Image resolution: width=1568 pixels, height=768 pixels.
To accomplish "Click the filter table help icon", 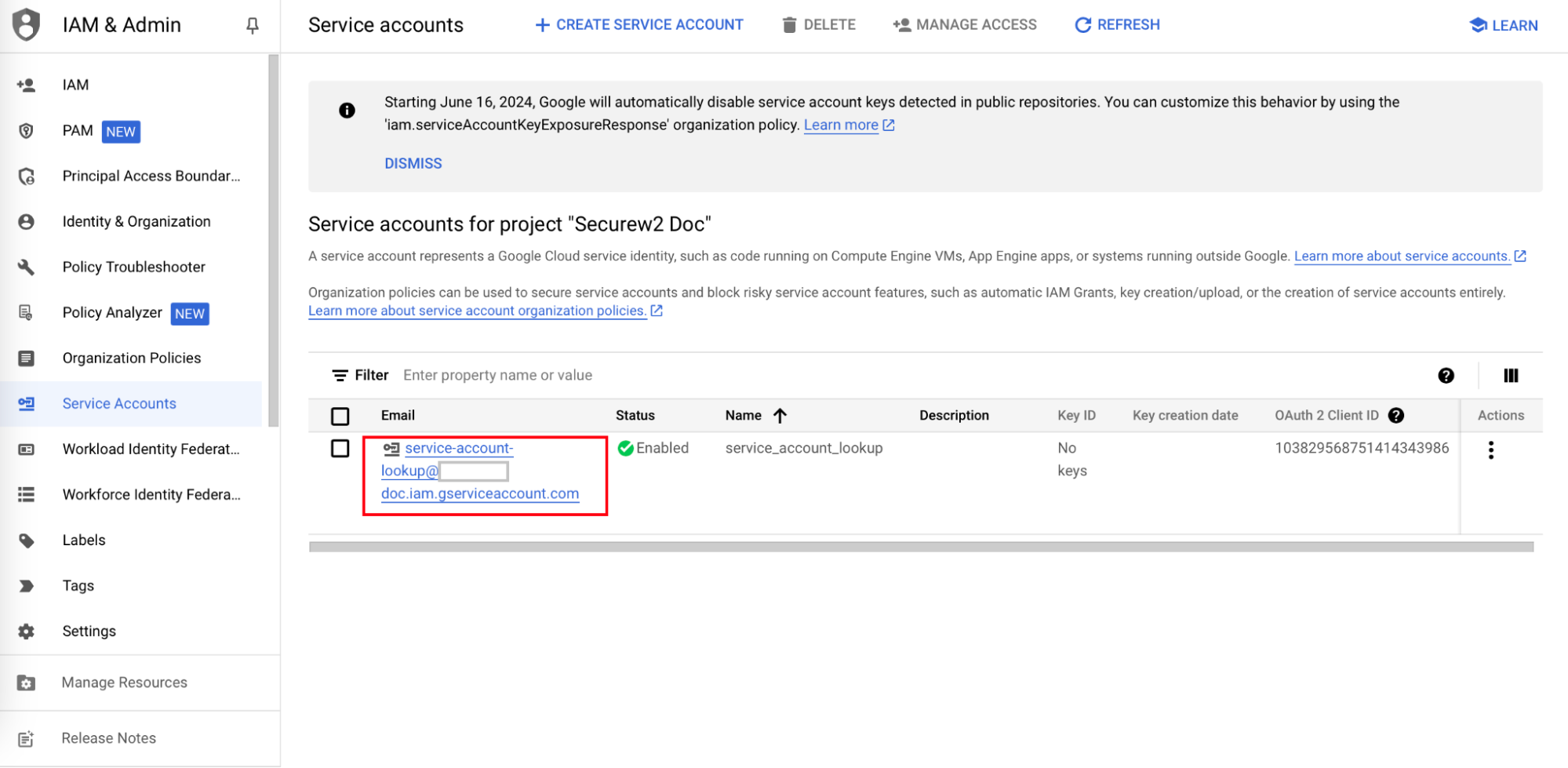I will pos(1446,376).
